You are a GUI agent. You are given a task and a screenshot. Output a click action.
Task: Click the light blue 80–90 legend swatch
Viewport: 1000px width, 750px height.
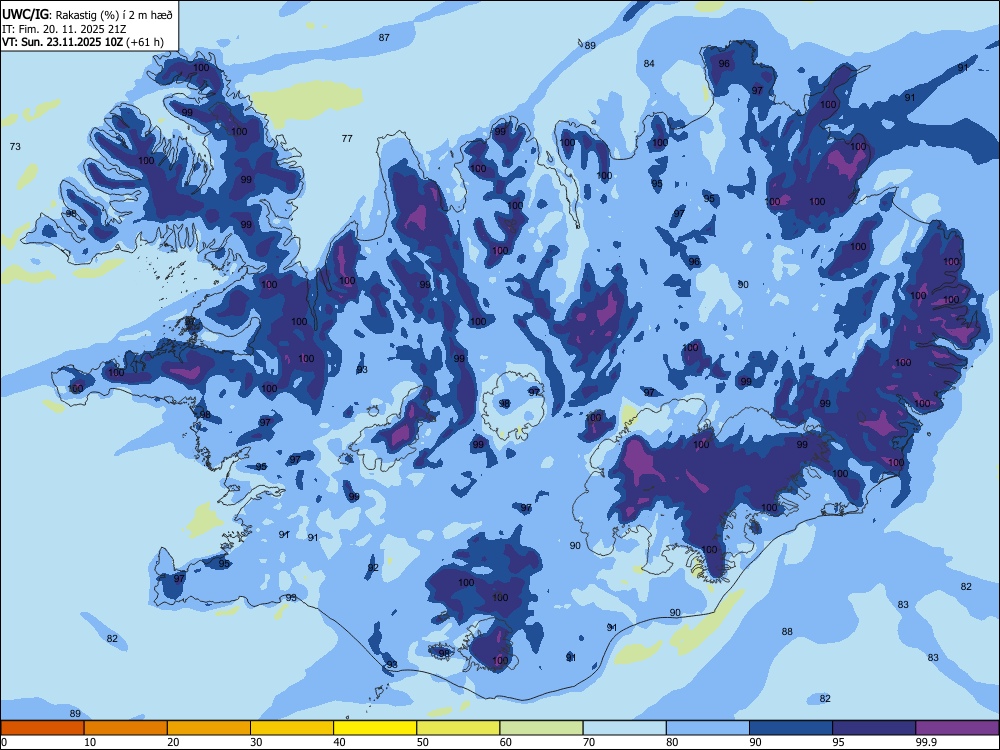(708, 728)
